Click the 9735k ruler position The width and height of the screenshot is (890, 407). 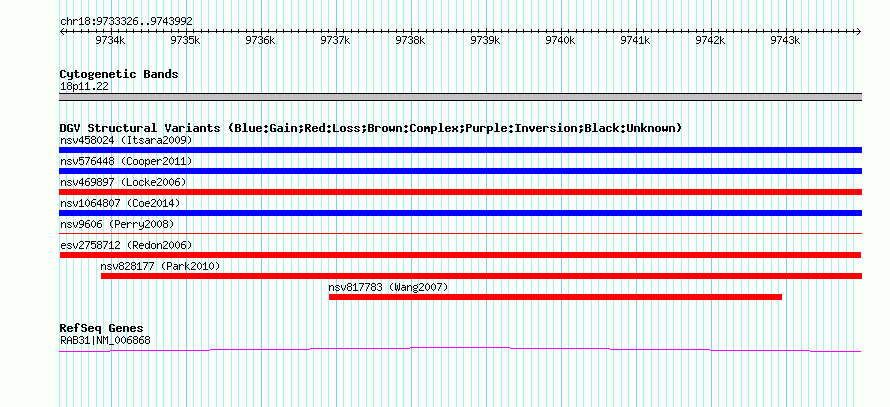(186, 40)
